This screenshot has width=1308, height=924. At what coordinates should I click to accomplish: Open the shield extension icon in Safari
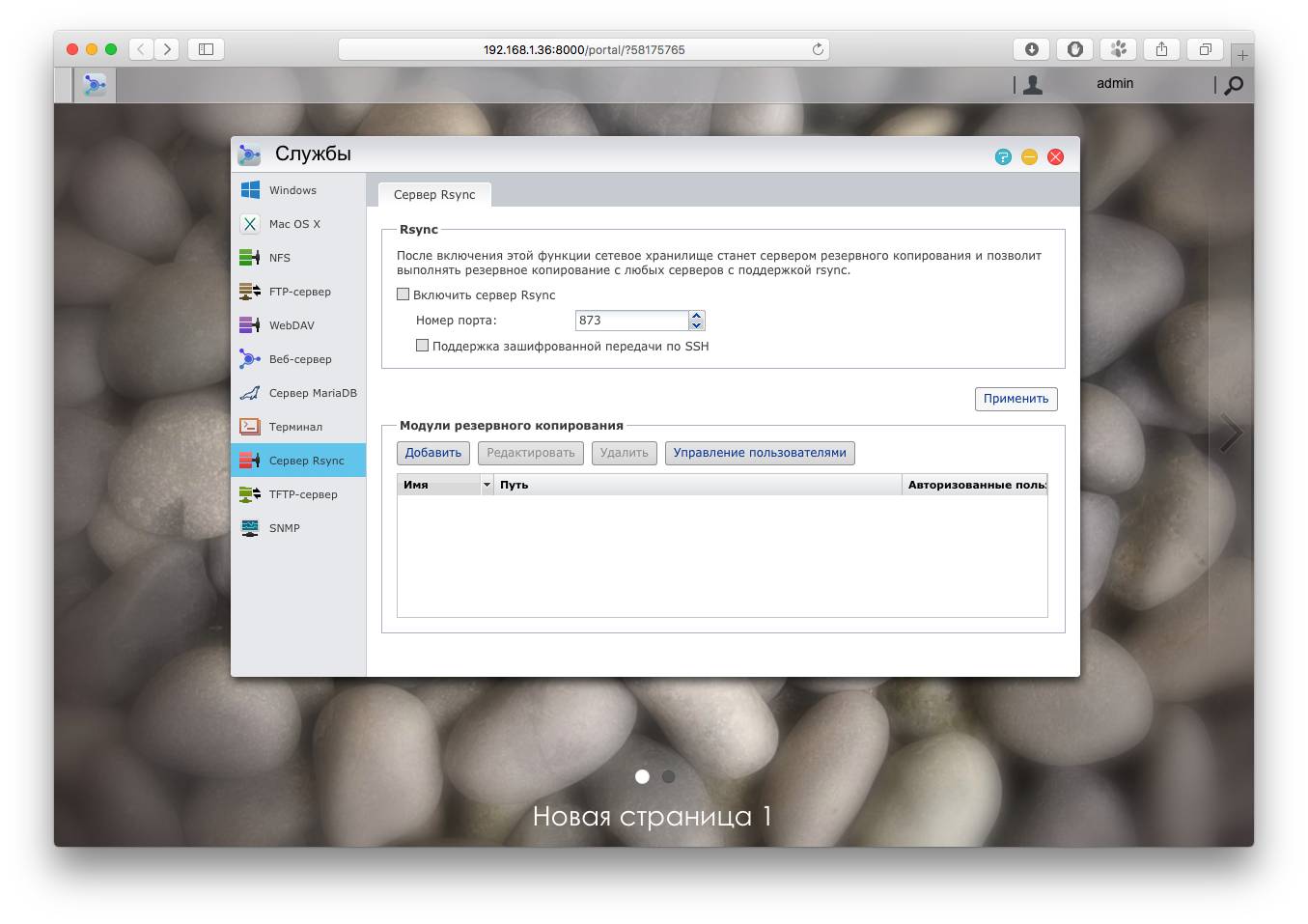coord(1074,49)
